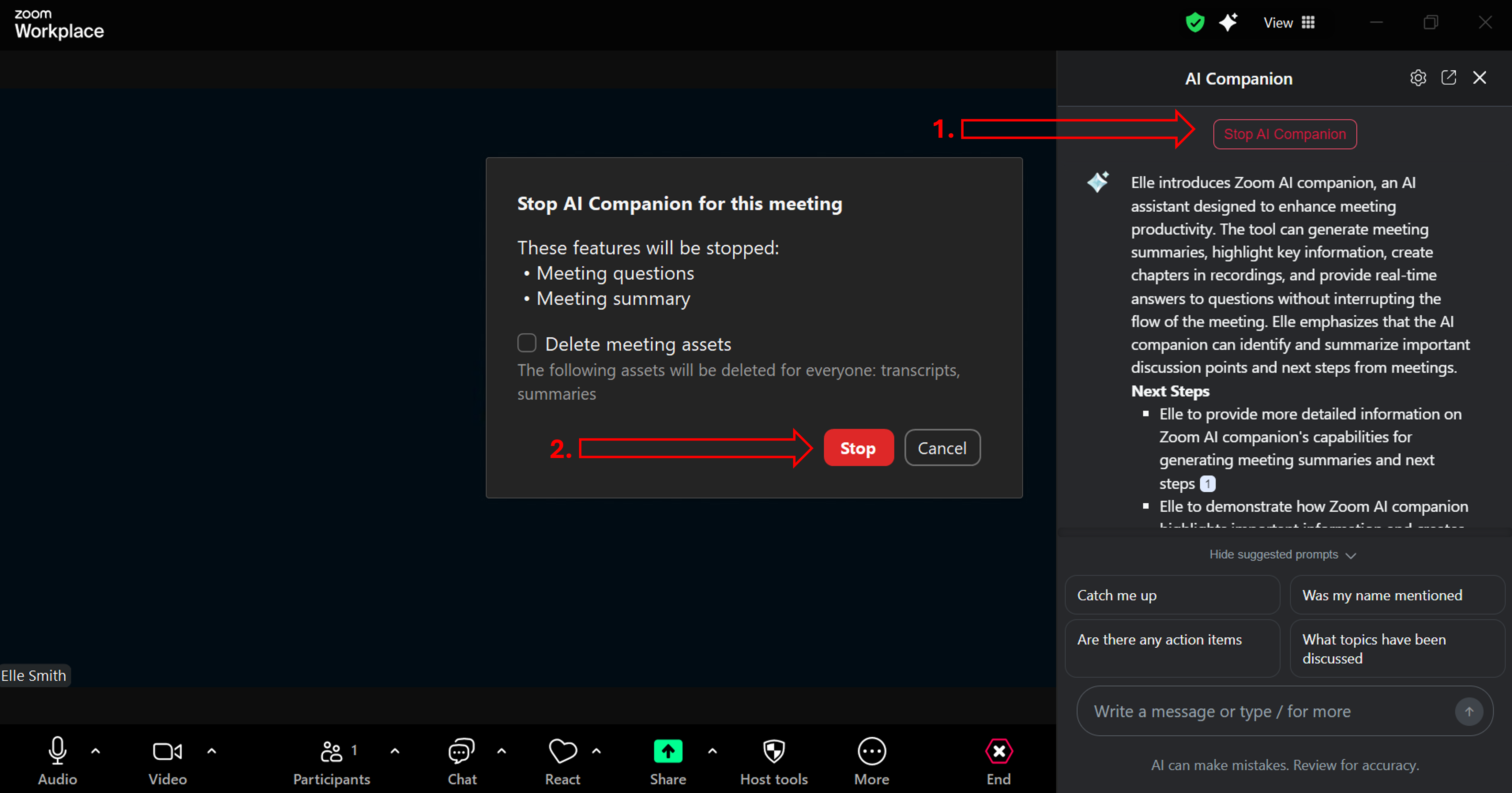Image resolution: width=1512 pixels, height=793 pixels.
Task: Close the Zoom window
Action: click(1485, 22)
